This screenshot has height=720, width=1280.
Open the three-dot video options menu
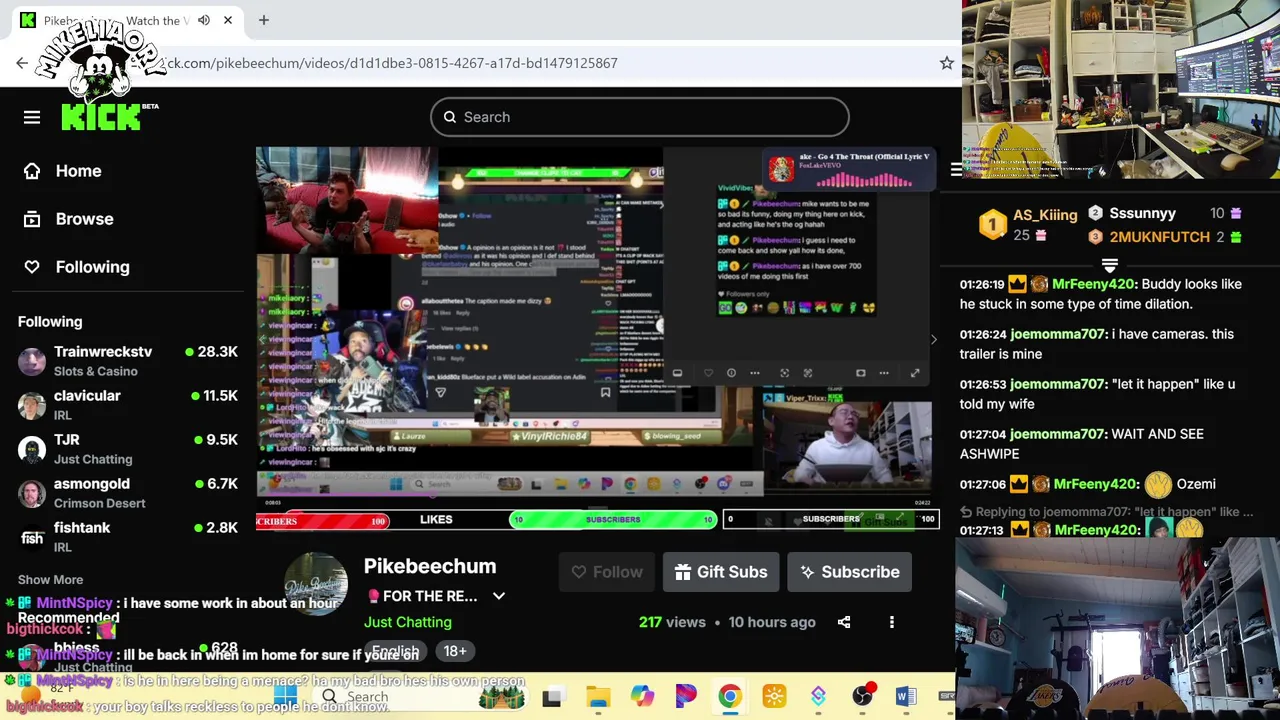[x=892, y=622]
